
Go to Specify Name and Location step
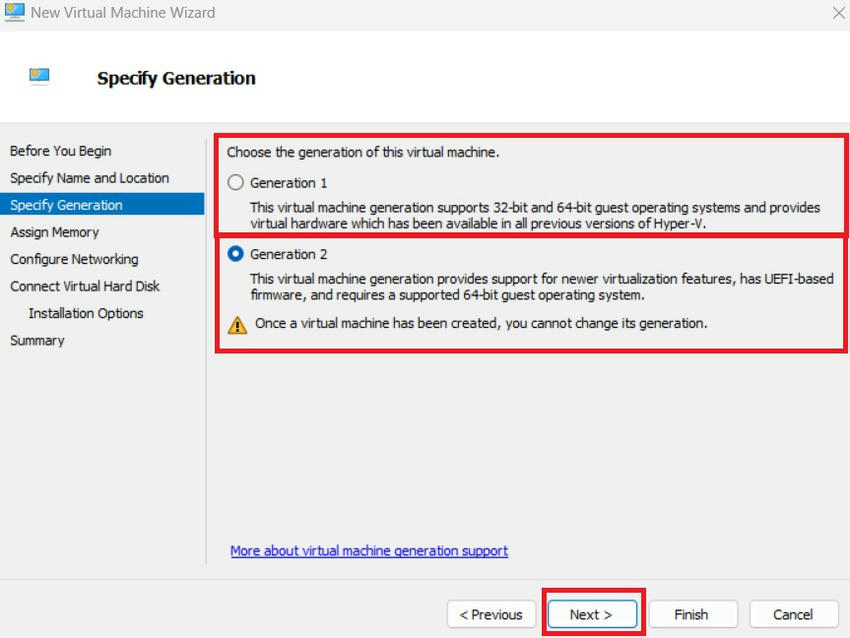click(x=90, y=178)
